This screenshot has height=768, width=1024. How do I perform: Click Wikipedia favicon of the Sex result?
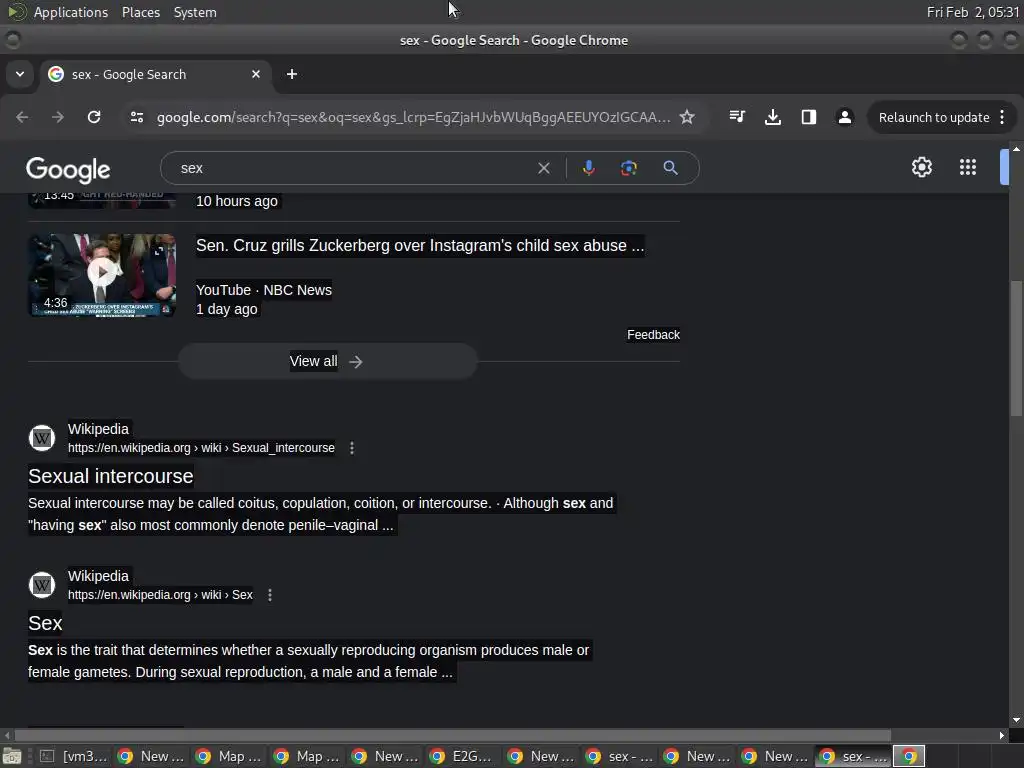42,585
